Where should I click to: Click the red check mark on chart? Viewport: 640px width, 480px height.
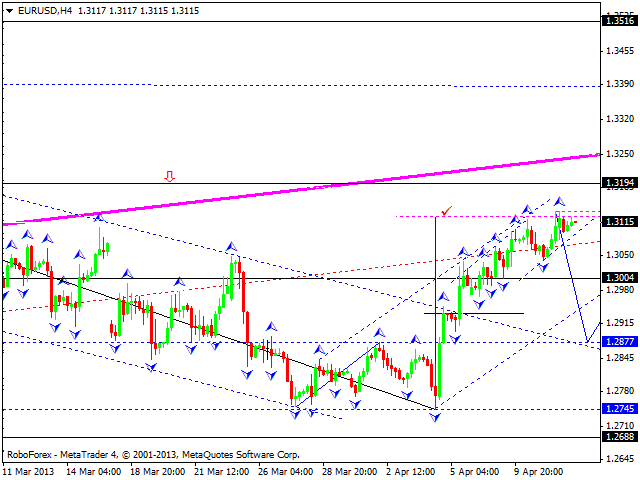coord(446,212)
